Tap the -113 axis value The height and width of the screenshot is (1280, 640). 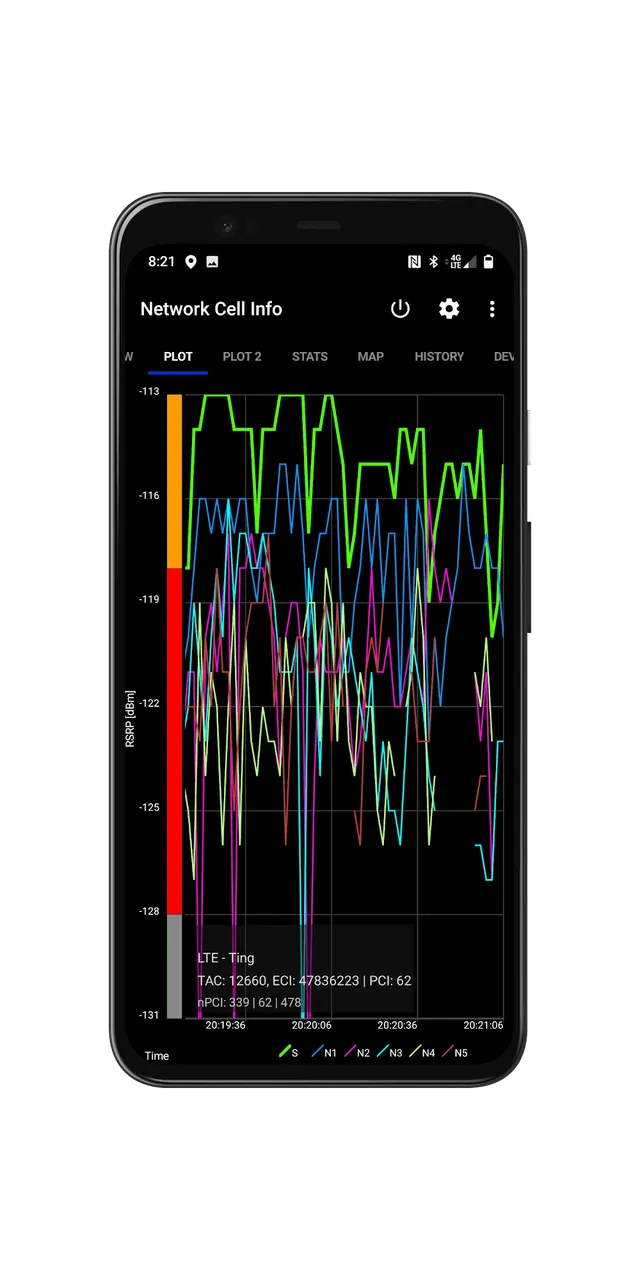pos(148,392)
